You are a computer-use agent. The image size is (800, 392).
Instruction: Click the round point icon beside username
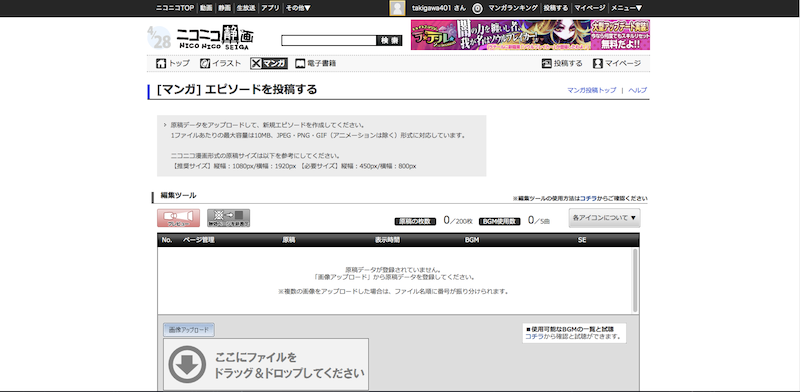[477, 8]
